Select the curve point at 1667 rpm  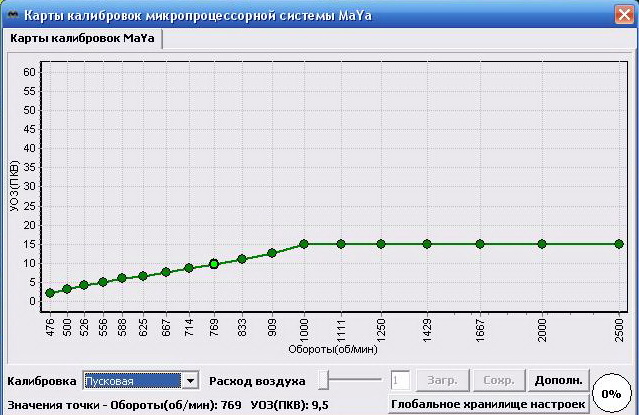(x=480, y=244)
